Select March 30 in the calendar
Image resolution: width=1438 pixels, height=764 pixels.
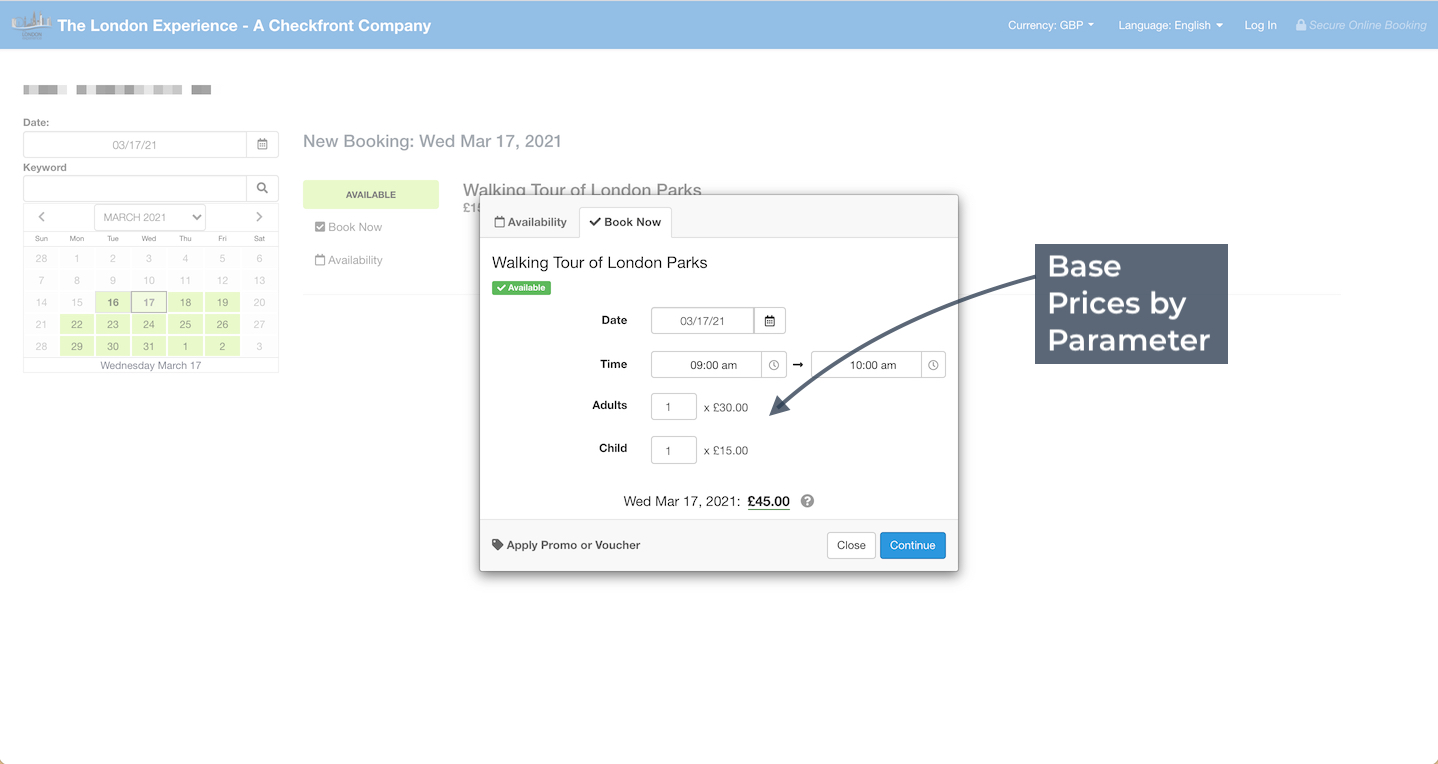click(113, 346)
